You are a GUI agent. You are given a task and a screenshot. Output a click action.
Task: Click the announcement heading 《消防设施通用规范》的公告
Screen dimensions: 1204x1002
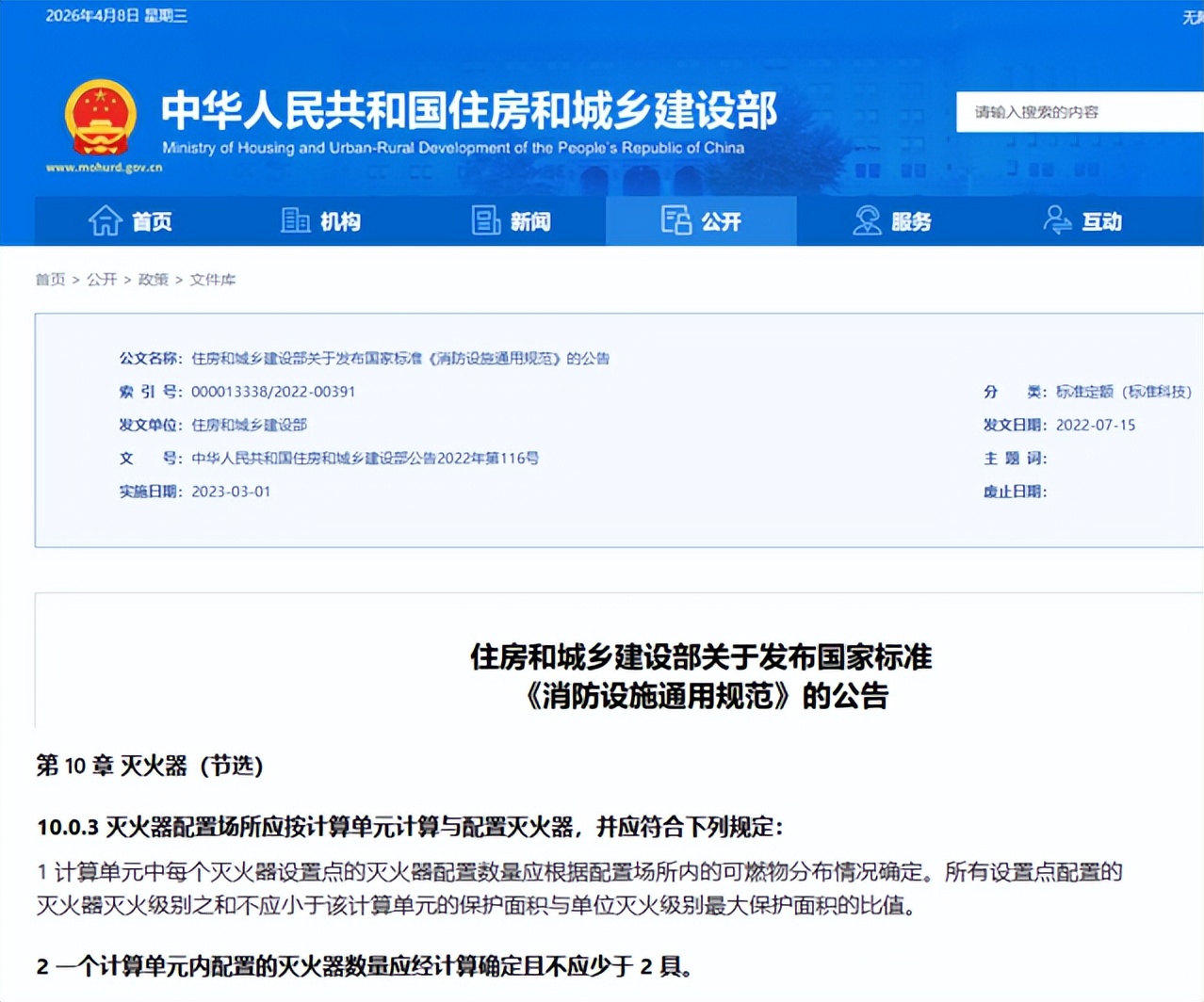point(704,697)
